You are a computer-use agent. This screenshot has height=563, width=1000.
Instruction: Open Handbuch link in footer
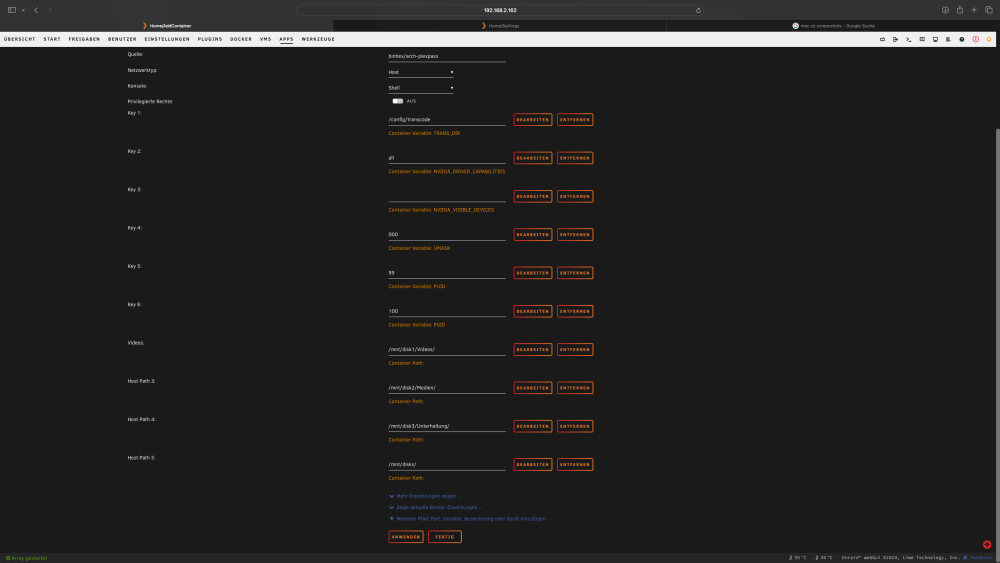point(980,558)
